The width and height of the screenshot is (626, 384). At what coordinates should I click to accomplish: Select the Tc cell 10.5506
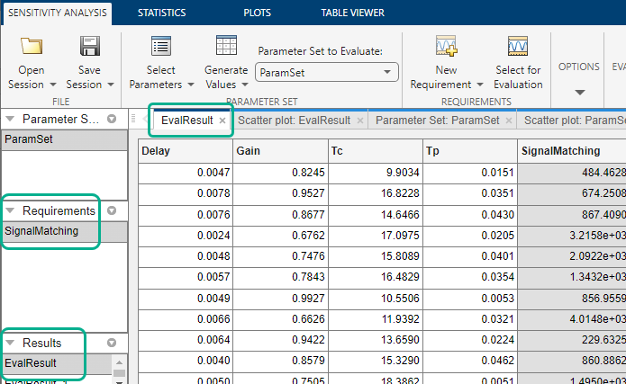[375, 298]
